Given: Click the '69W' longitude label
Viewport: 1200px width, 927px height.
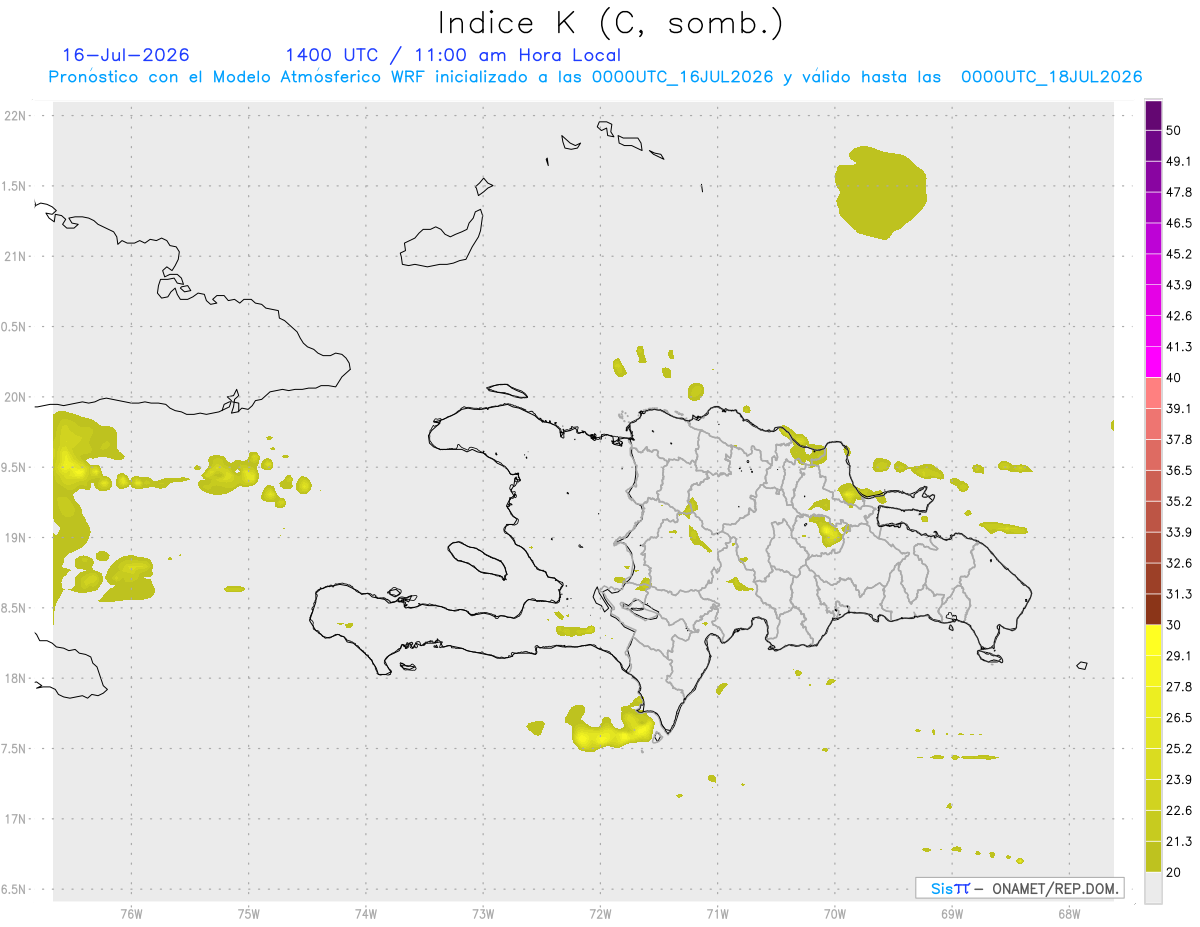Looking at the screenshot, I should click(952, 914).
